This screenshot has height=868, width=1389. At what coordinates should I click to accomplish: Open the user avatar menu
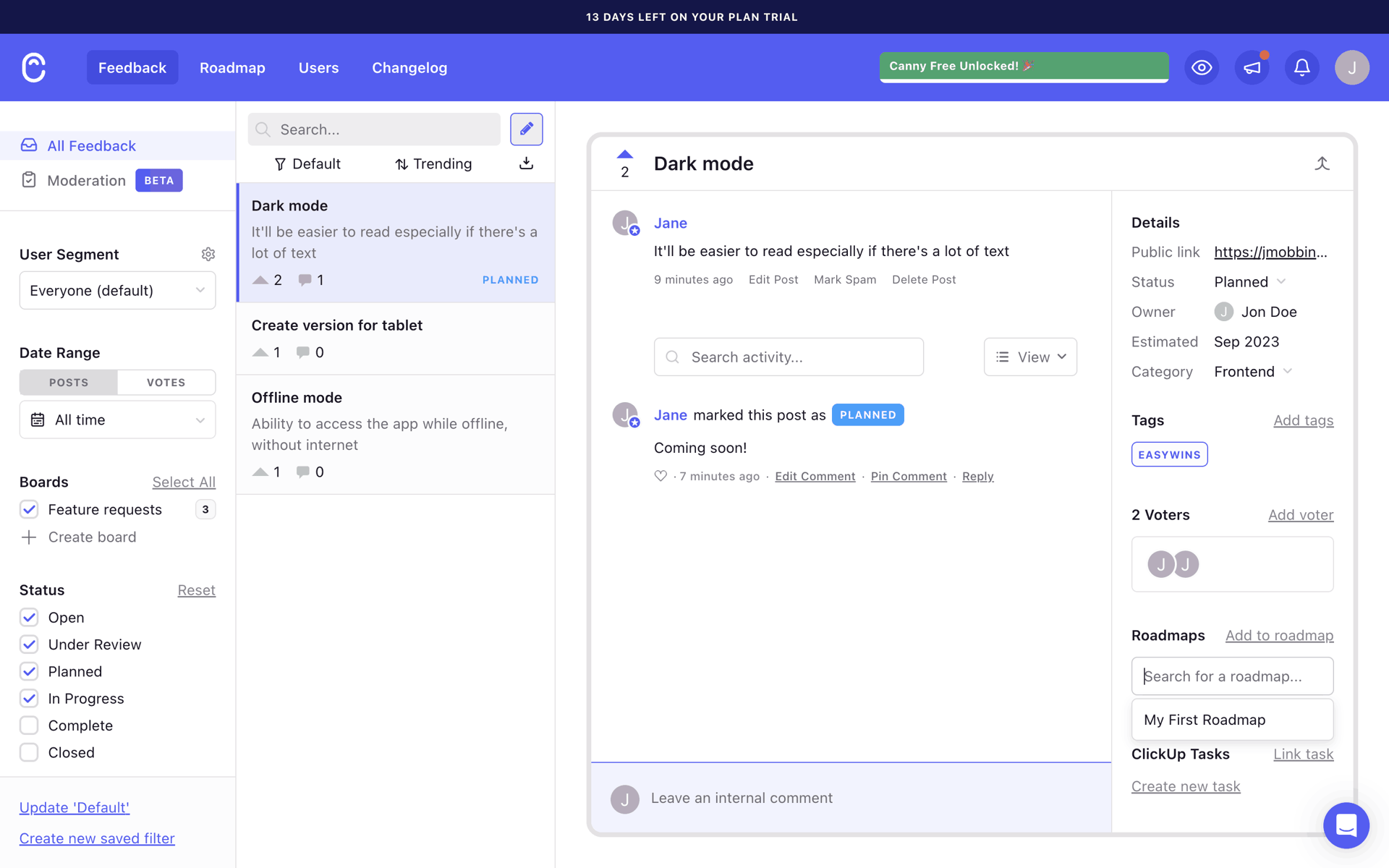tap(1351, 67)
